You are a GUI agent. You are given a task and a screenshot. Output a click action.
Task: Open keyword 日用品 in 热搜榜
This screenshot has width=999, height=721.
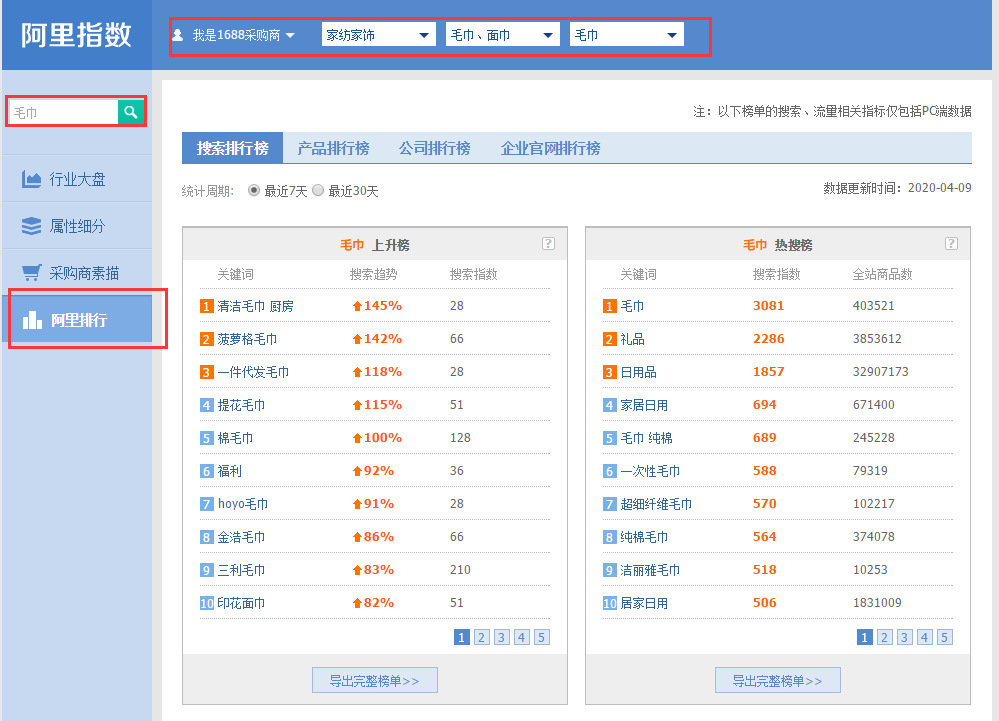pos(638,373)
